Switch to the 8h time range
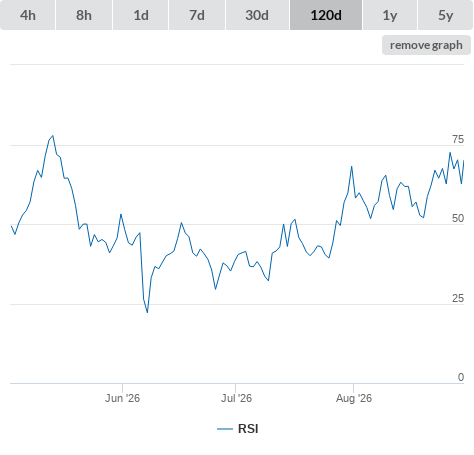474x455 pixels. tap(84, 15)
